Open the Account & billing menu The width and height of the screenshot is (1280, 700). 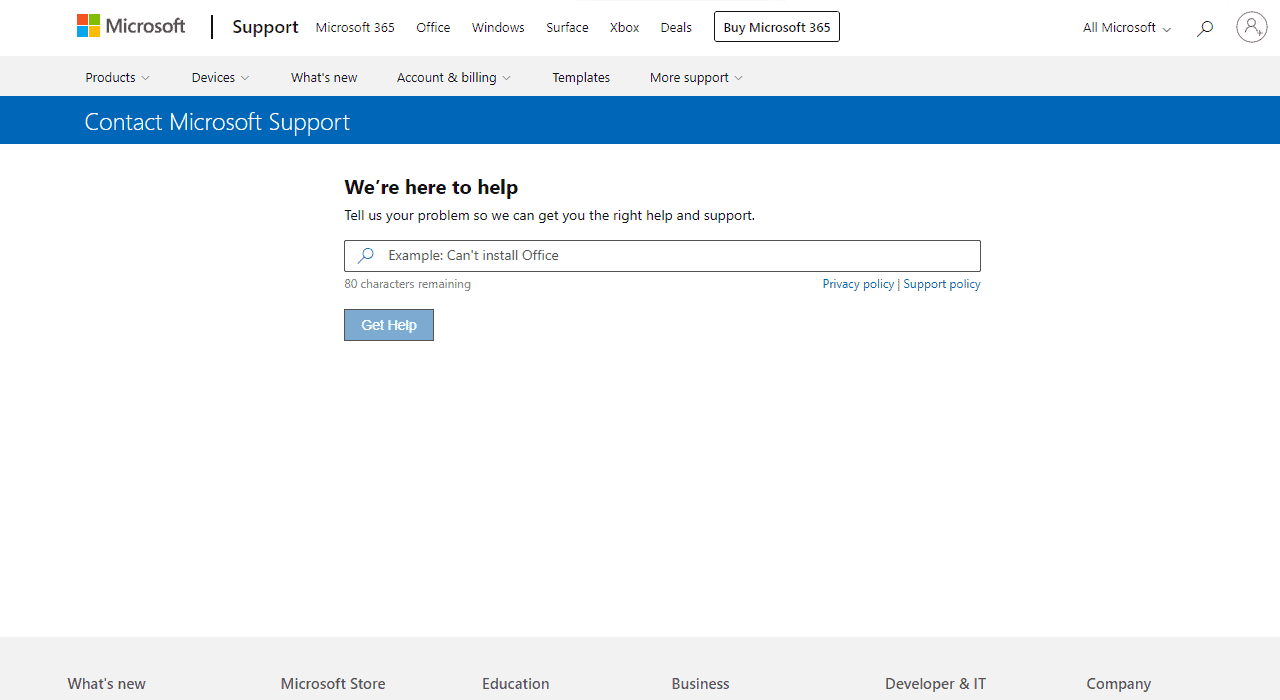[453, 77]
